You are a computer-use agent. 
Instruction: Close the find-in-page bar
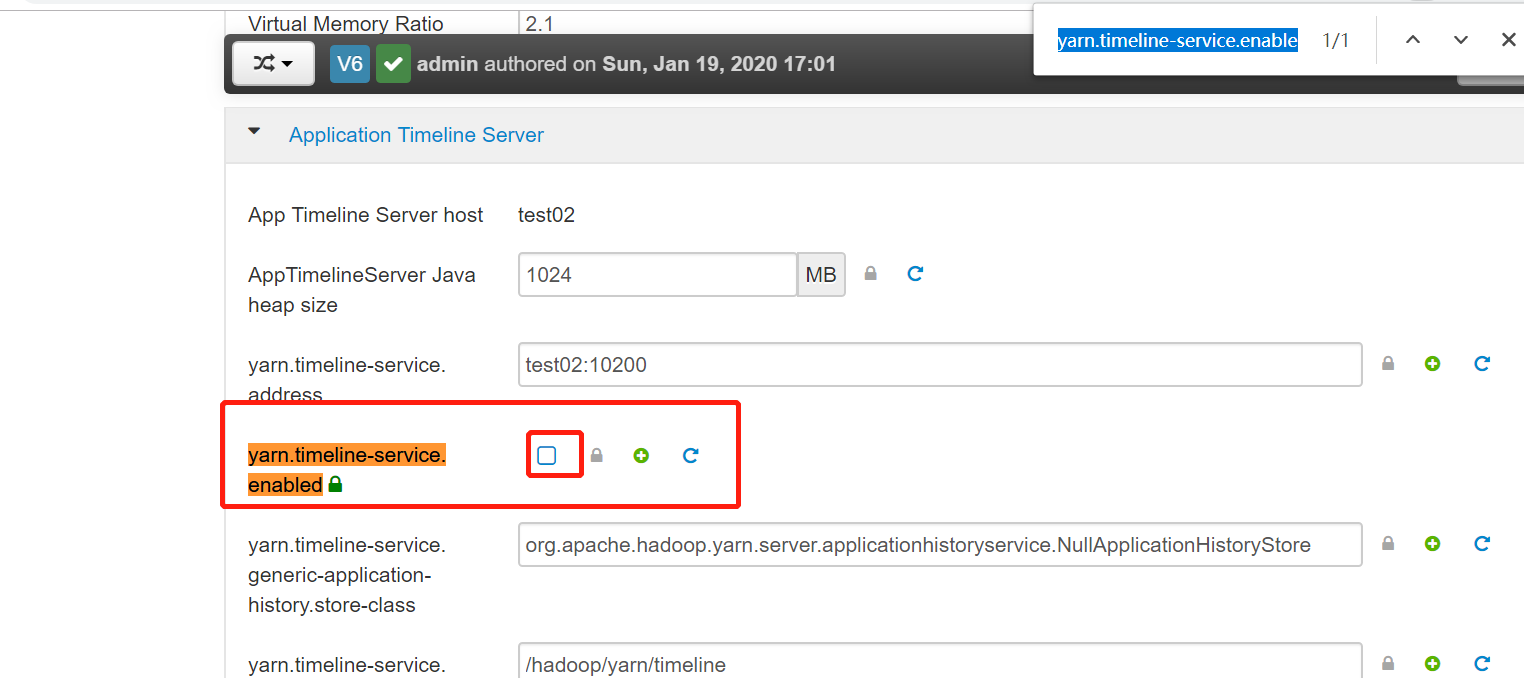[1509, 40]
